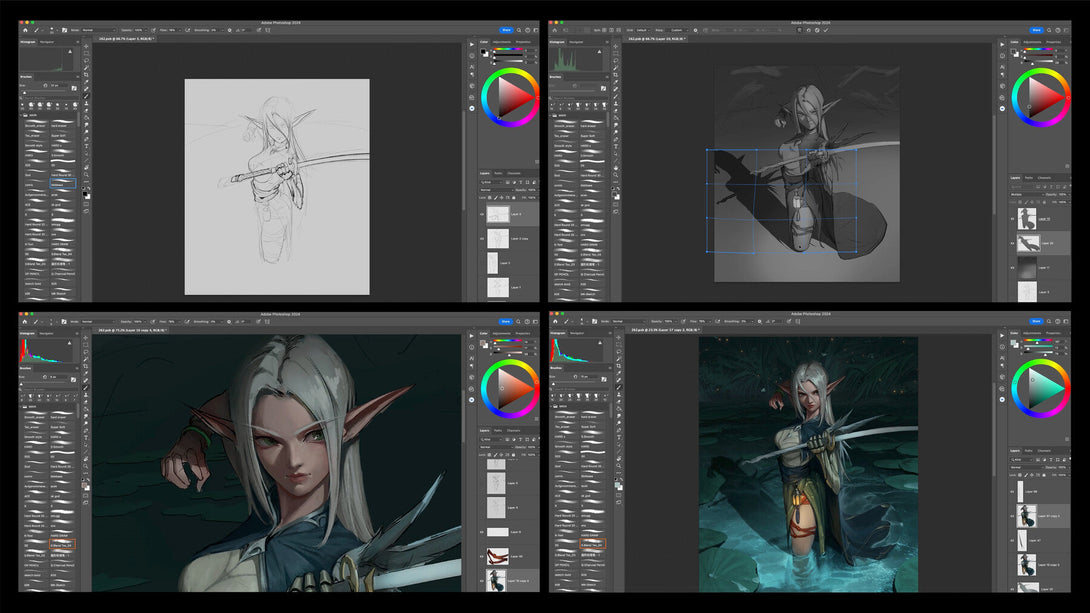The width and height of the screenshot is (1090, 613).
Task: Toggle pressure-for-opacity icon in top-left window options
Action: coord(154,30)
